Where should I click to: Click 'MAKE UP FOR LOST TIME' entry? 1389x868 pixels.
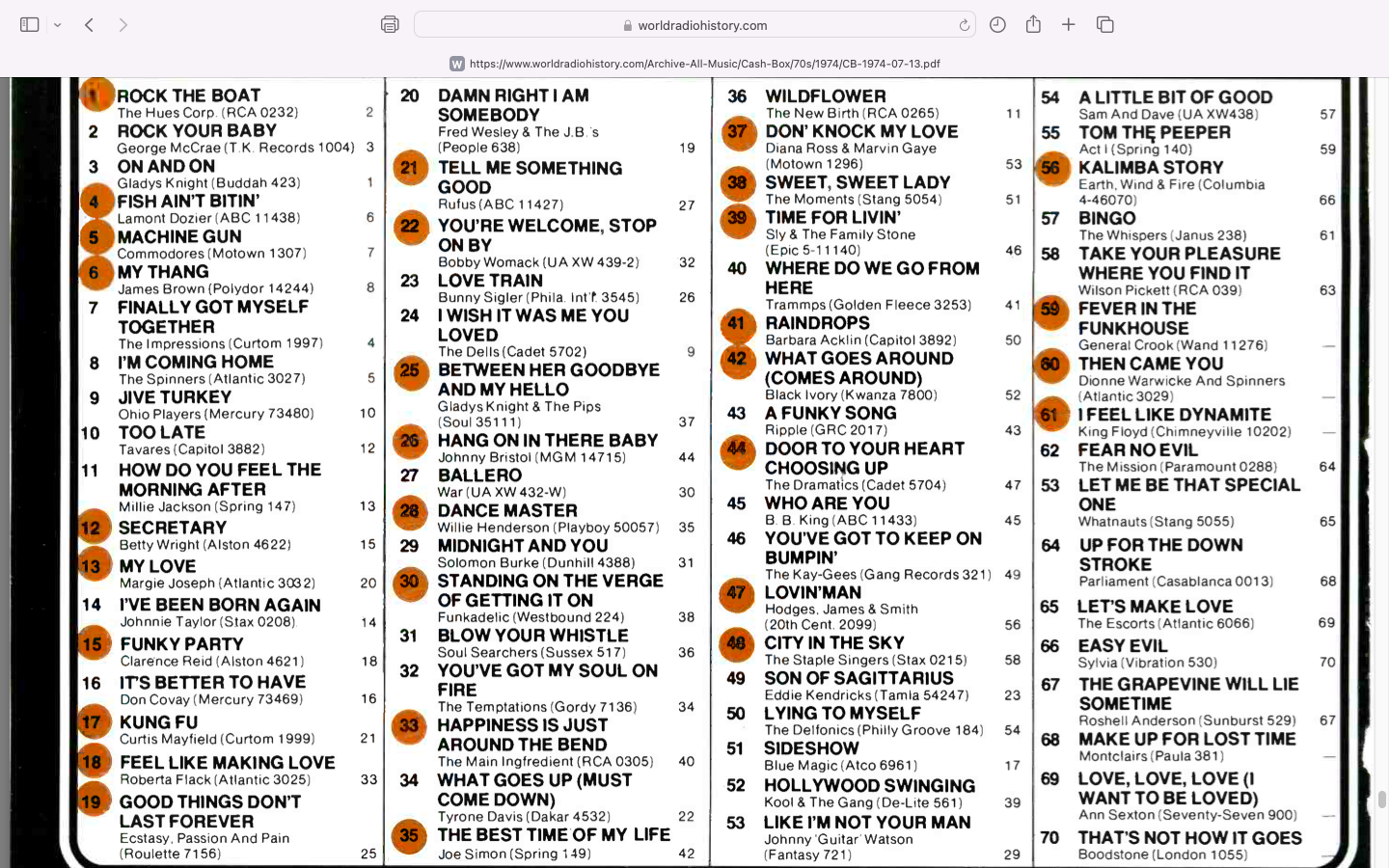(1187, 739)
